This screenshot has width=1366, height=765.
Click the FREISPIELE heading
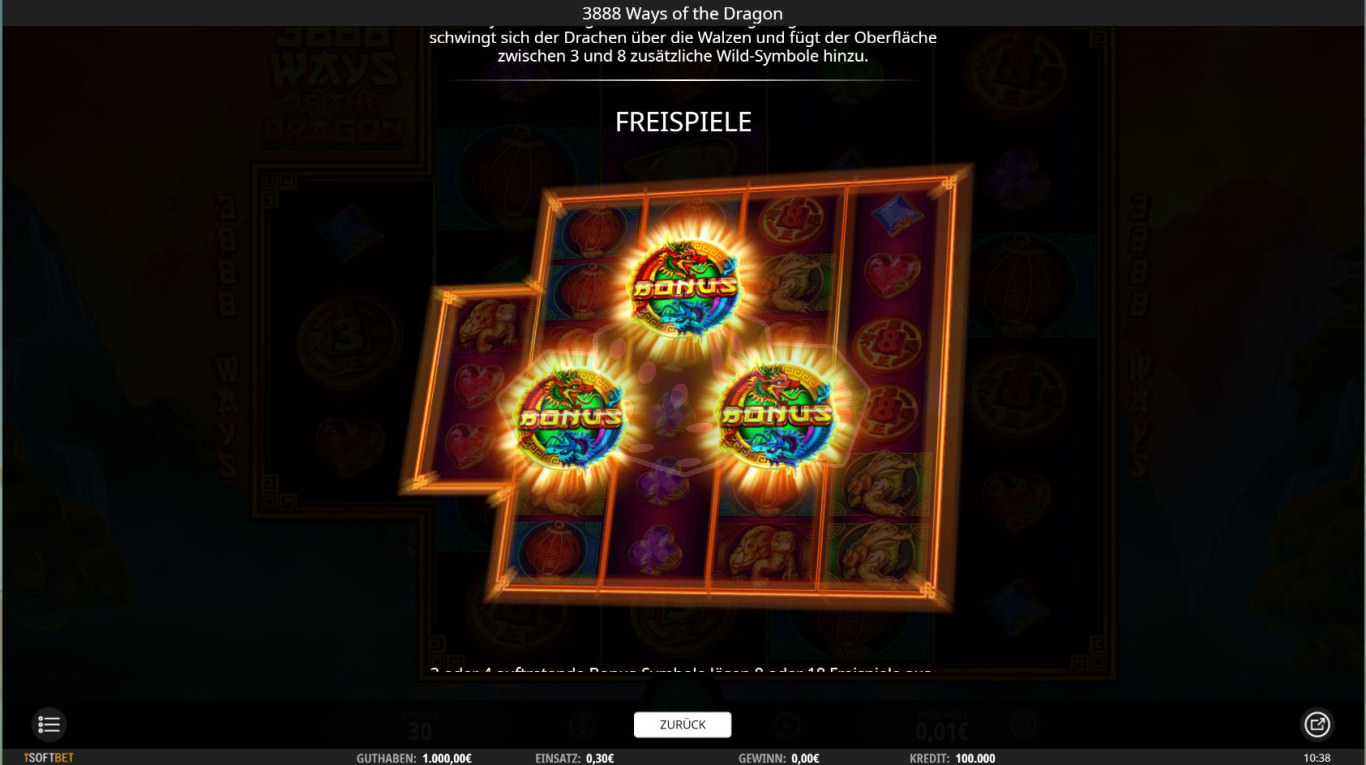point(683,122)
